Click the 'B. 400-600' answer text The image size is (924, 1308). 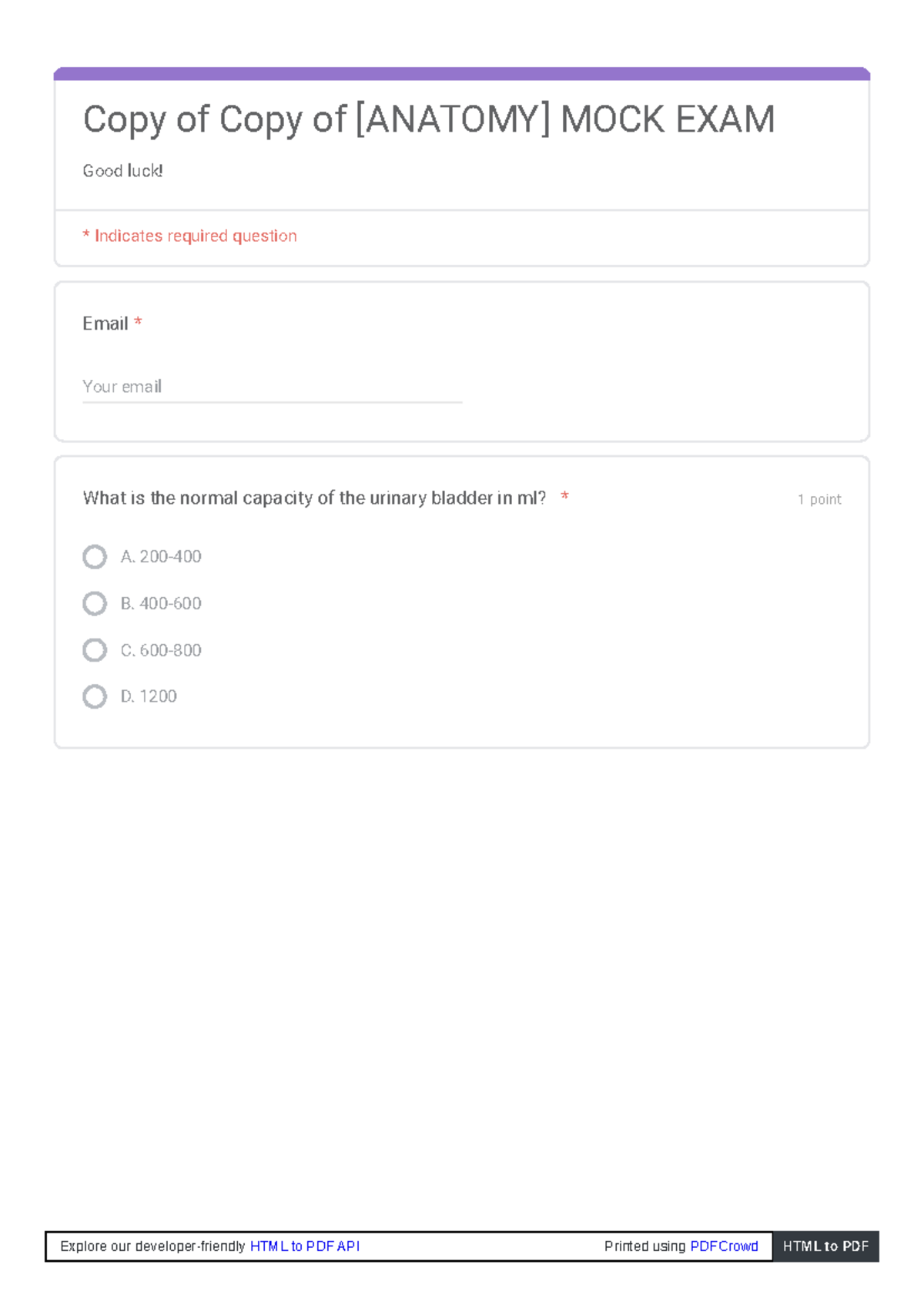tap(161, 603)
